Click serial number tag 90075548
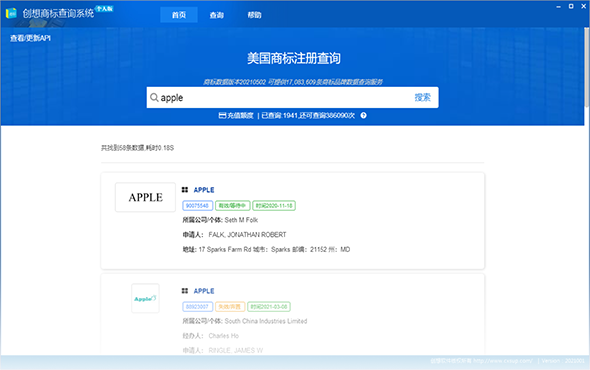The image size is (590, 370). point(198,206)
